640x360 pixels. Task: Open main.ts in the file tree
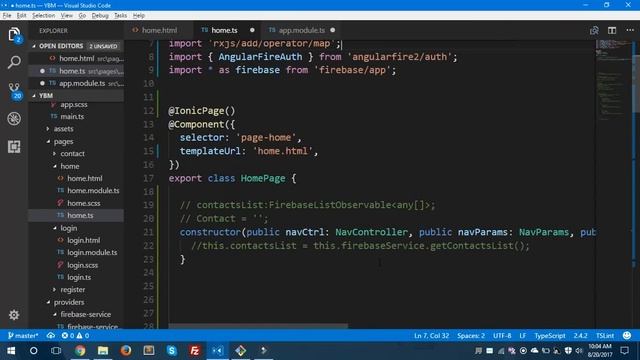click(72, 116)
